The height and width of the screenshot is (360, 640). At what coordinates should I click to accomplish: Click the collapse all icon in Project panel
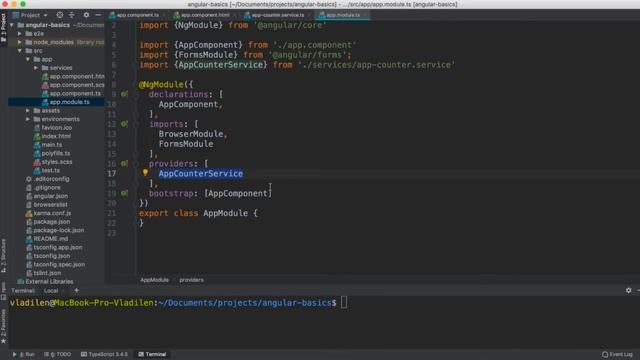72,15
